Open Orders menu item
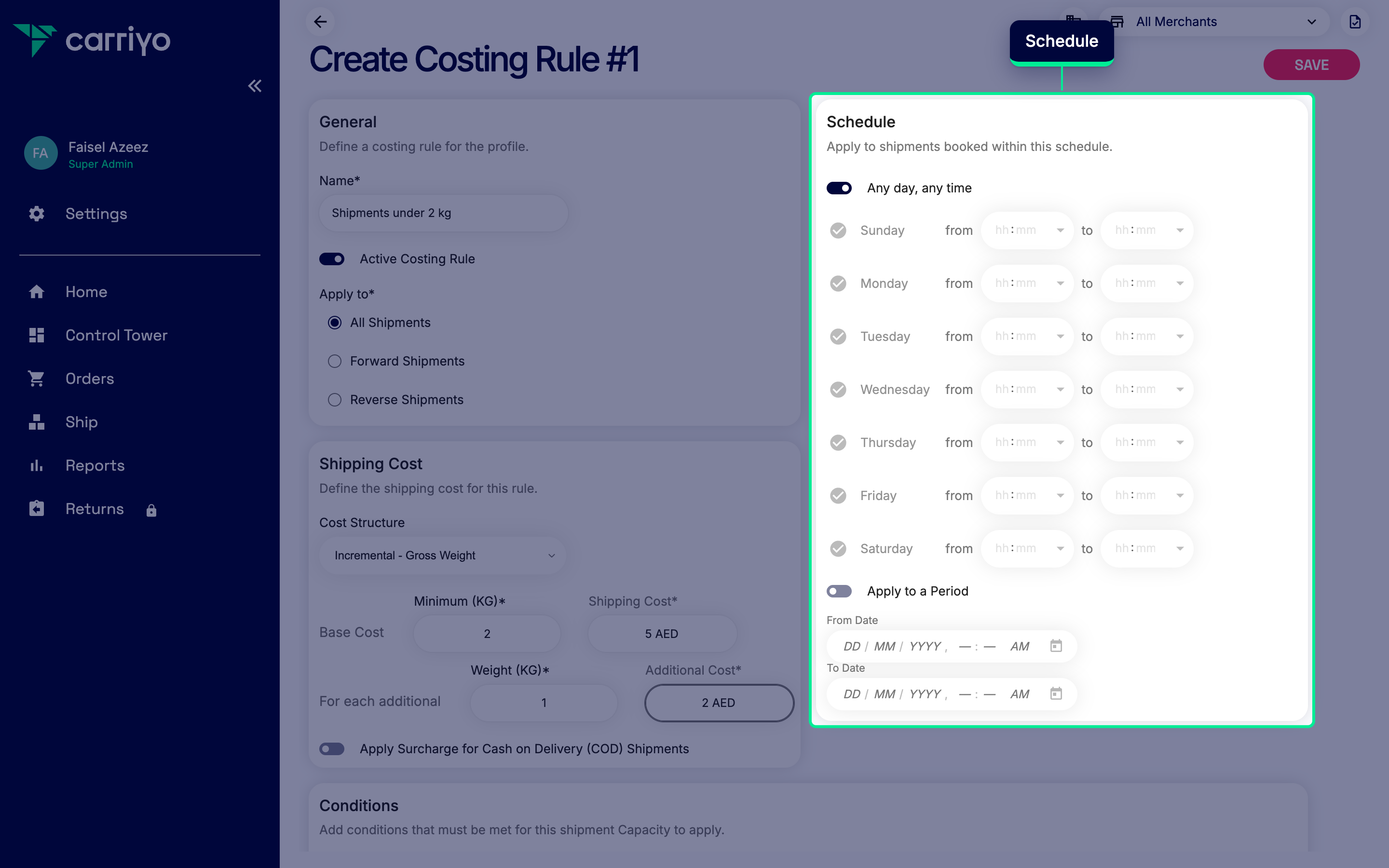 pos(90,379)
